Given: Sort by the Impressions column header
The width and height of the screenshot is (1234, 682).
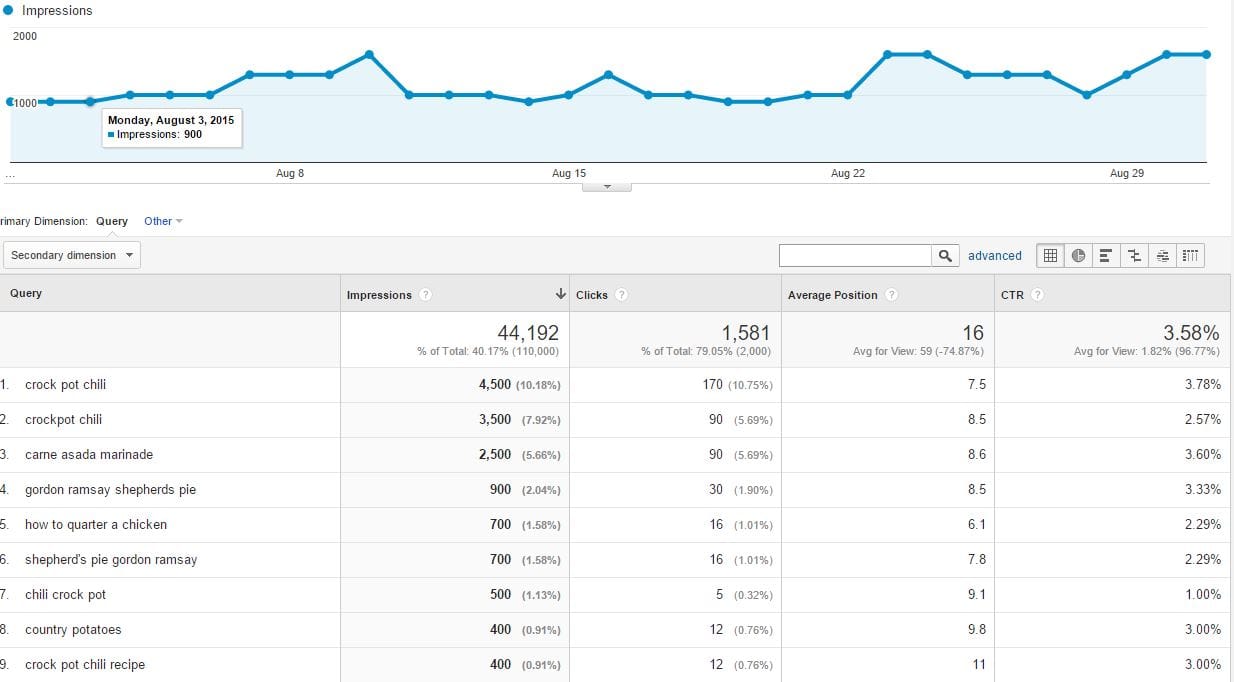Looking at the screenshot, I should coord(379,295).
